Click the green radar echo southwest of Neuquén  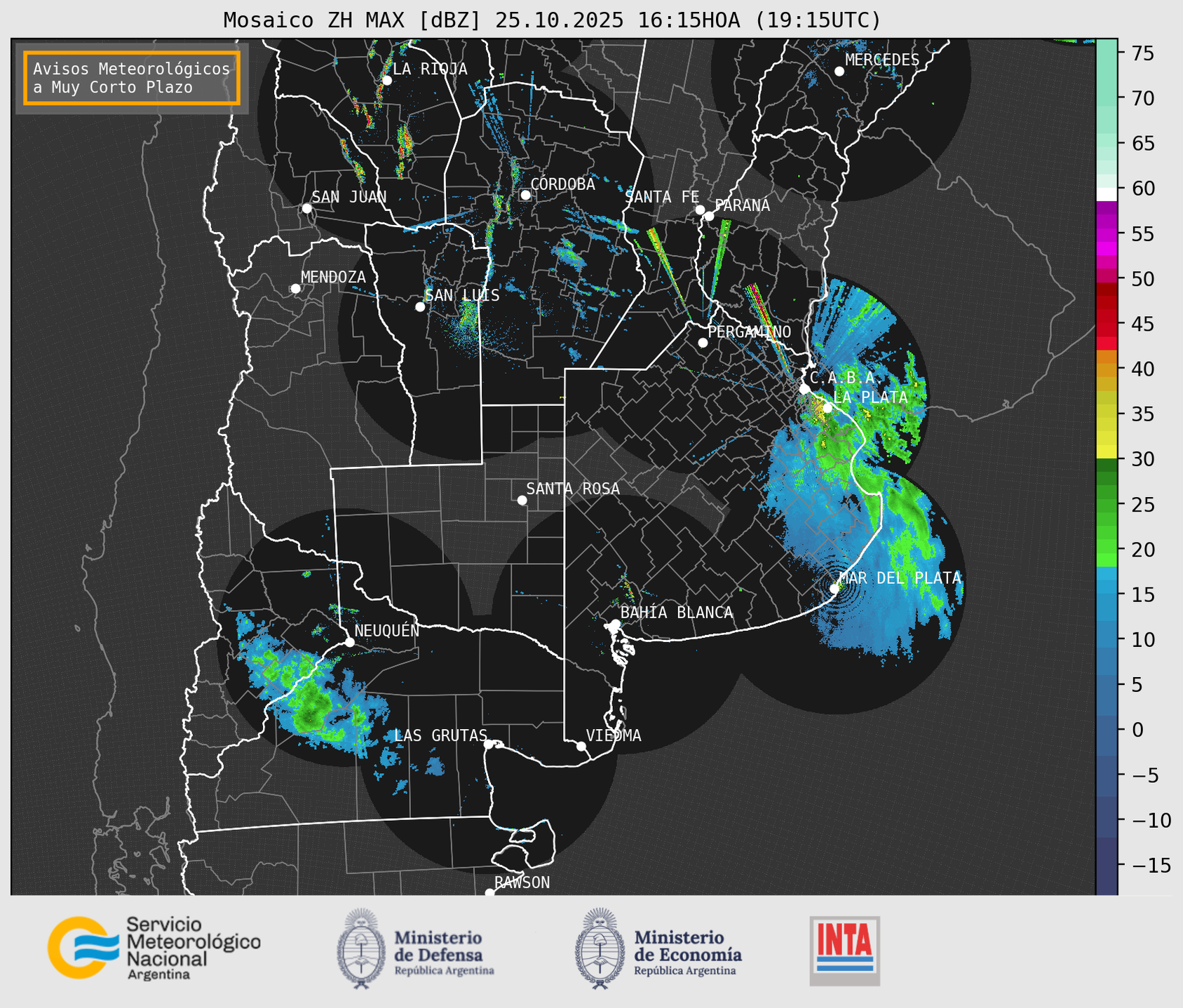pos(312,704)
